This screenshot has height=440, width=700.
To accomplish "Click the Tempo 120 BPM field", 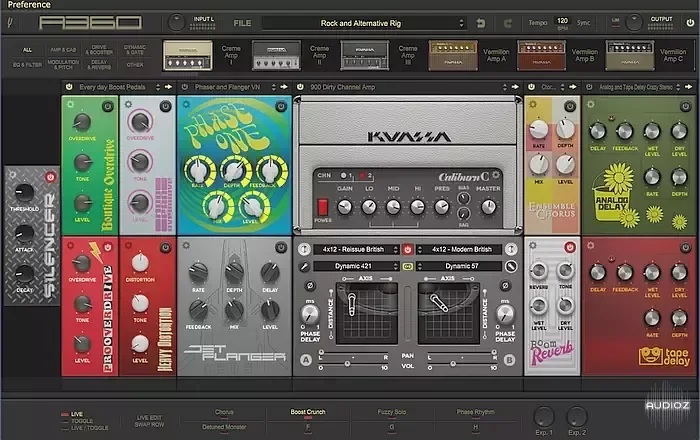I will pos(562,23).
